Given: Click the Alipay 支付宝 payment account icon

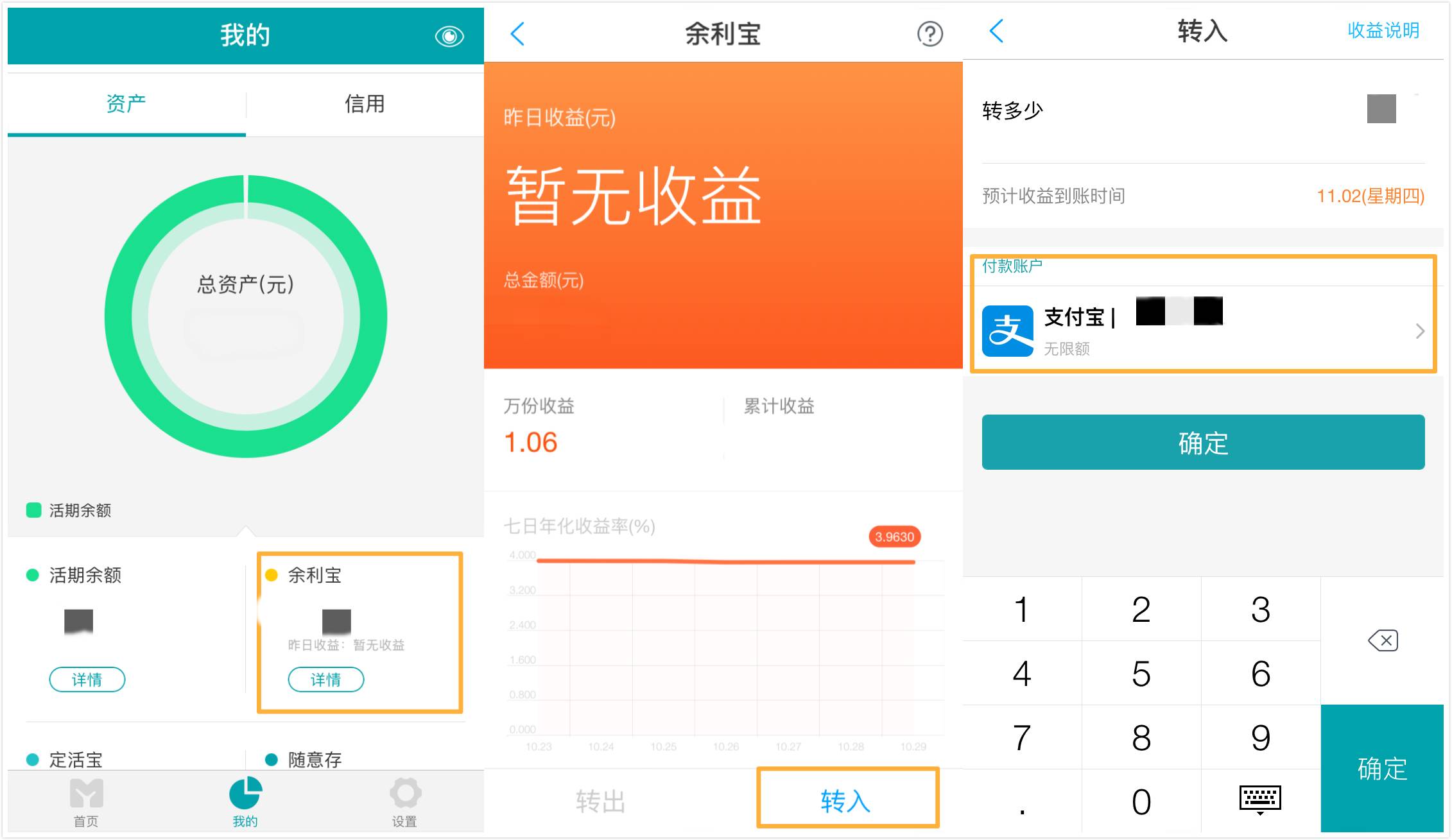Looking at the screenshot, I should coord(1008,332).
